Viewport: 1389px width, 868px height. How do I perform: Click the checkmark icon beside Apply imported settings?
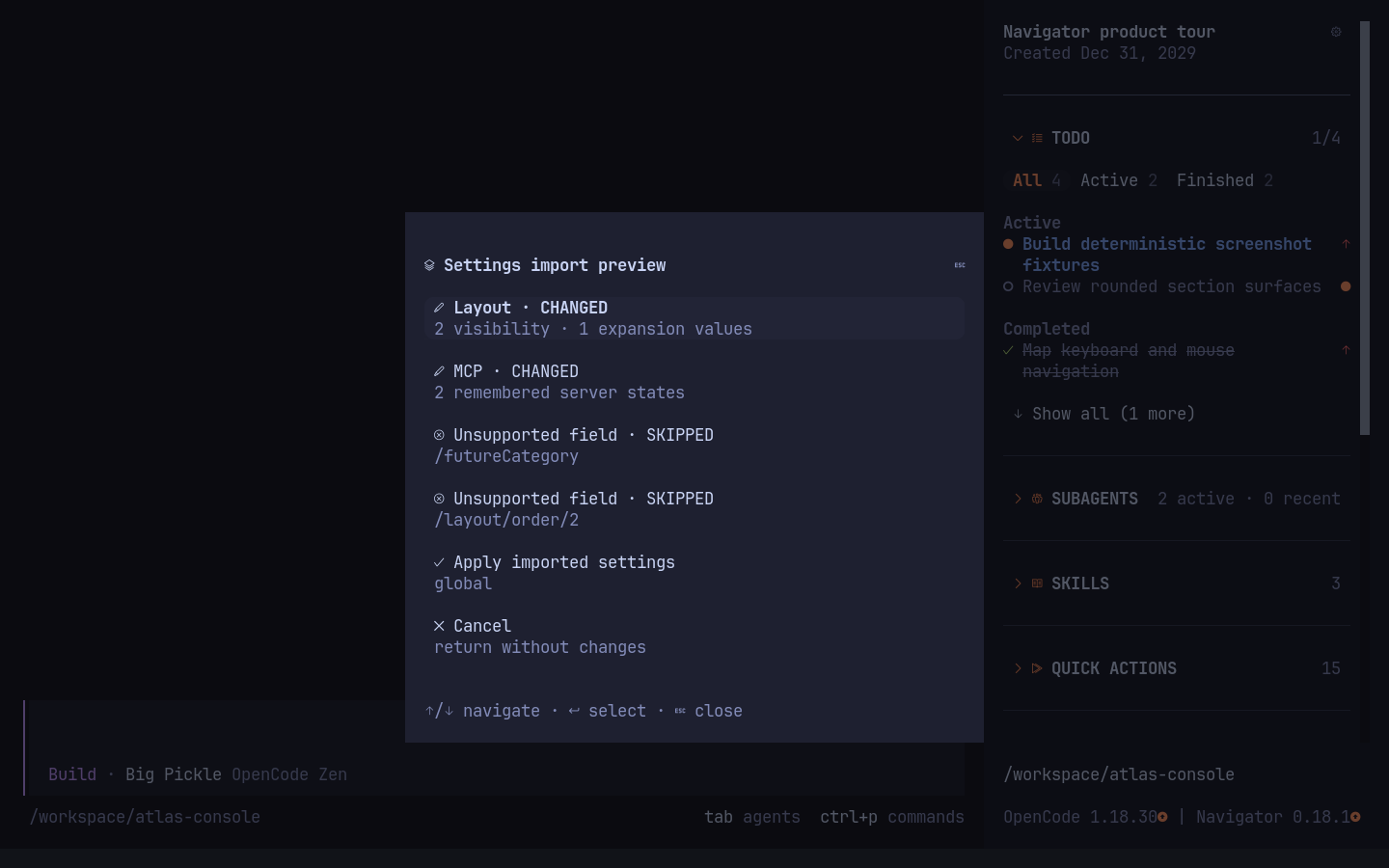[439, 562]
